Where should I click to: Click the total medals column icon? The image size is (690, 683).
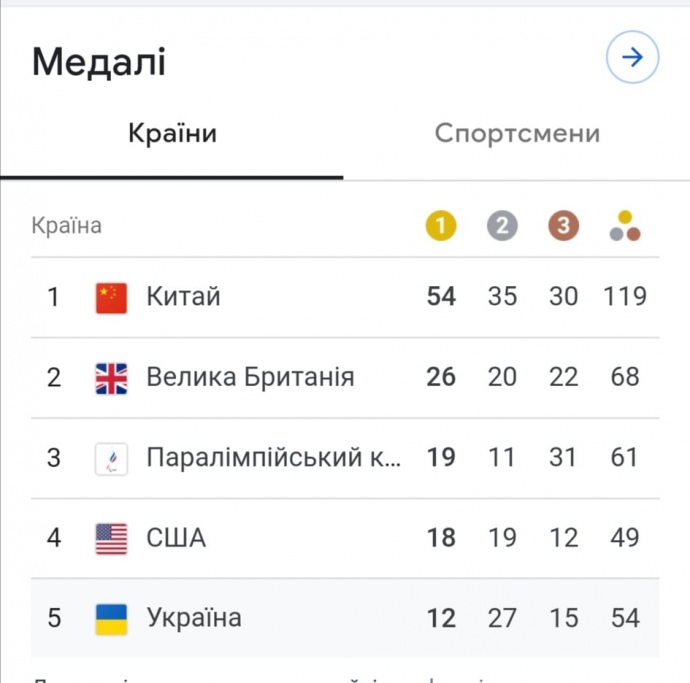[625, 226]
